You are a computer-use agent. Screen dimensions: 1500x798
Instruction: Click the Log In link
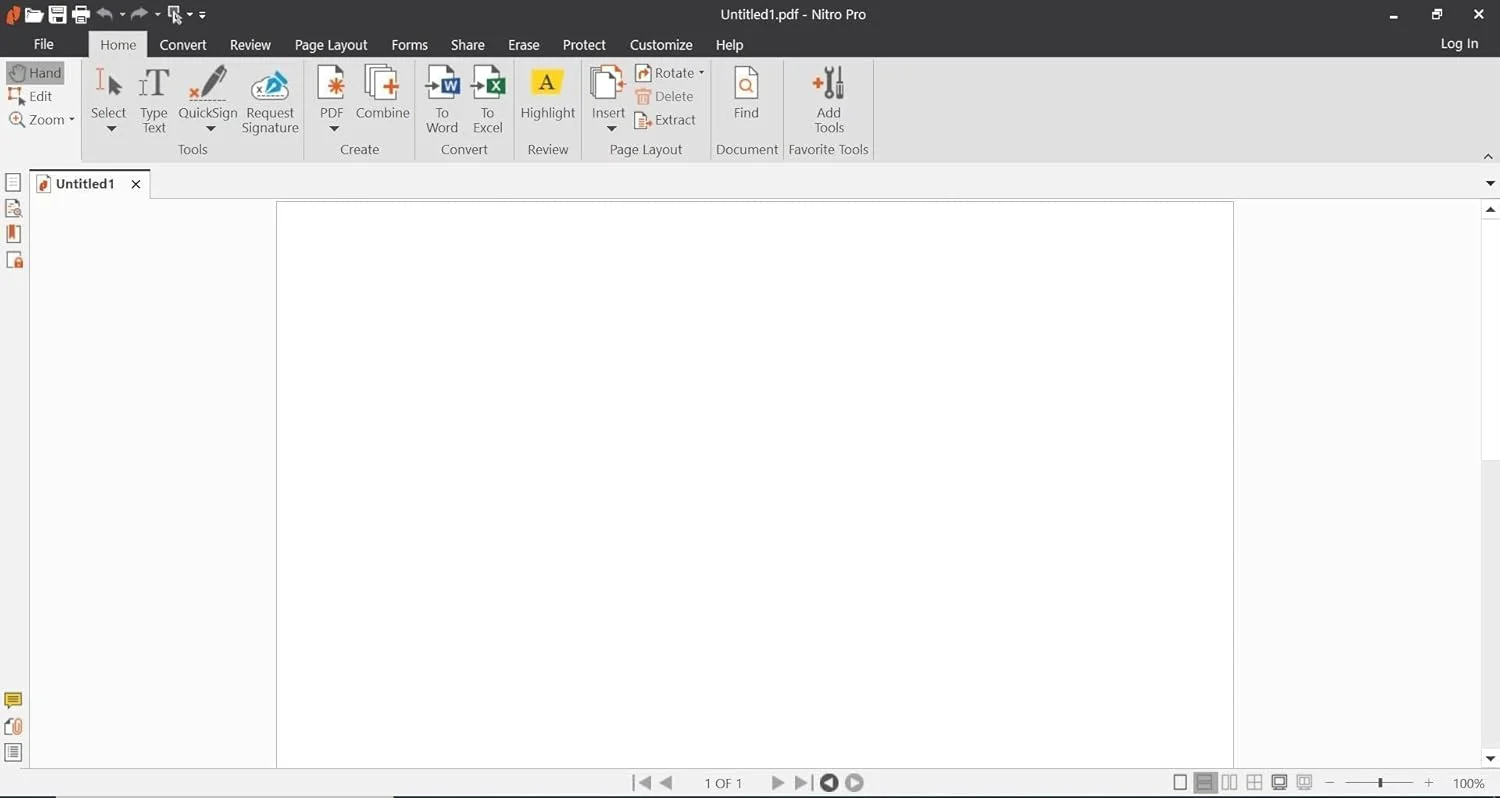1458,44
